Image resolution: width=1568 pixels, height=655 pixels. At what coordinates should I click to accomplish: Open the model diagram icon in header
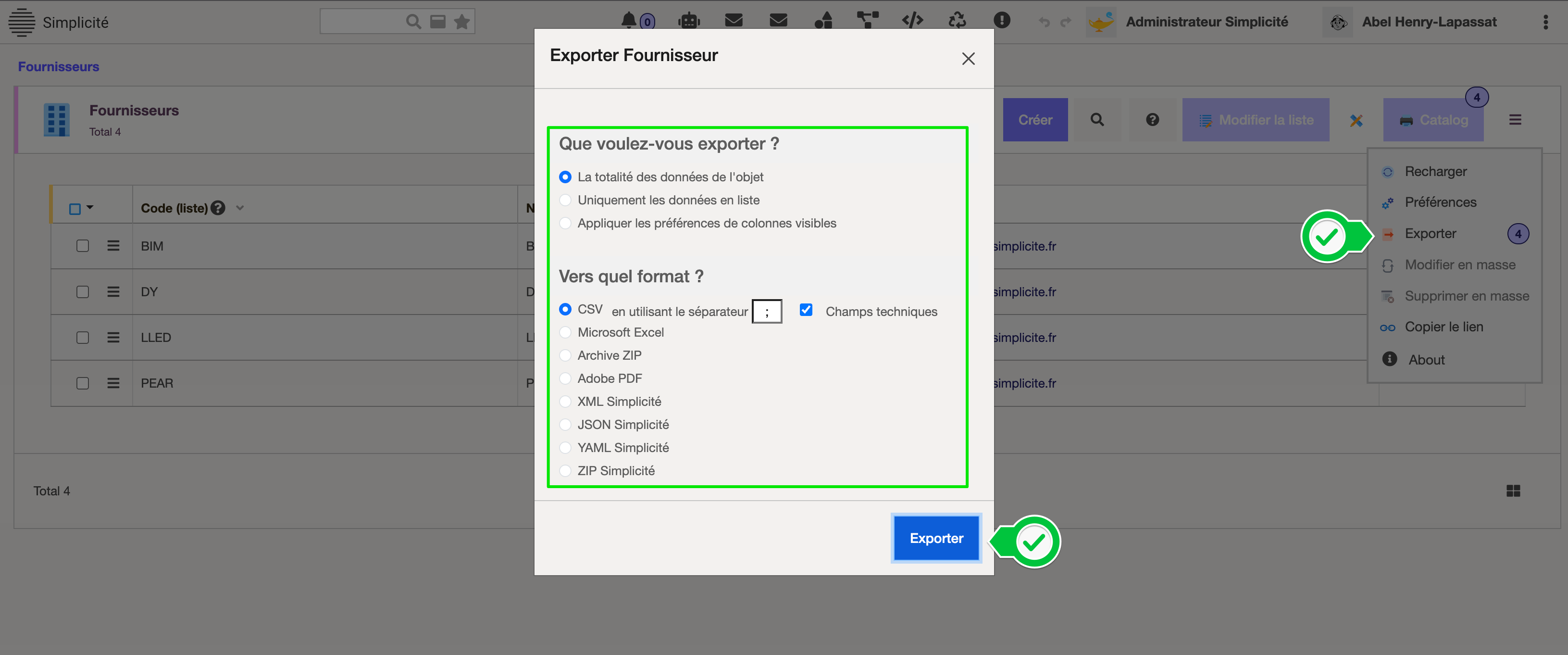tap(867, 21)
